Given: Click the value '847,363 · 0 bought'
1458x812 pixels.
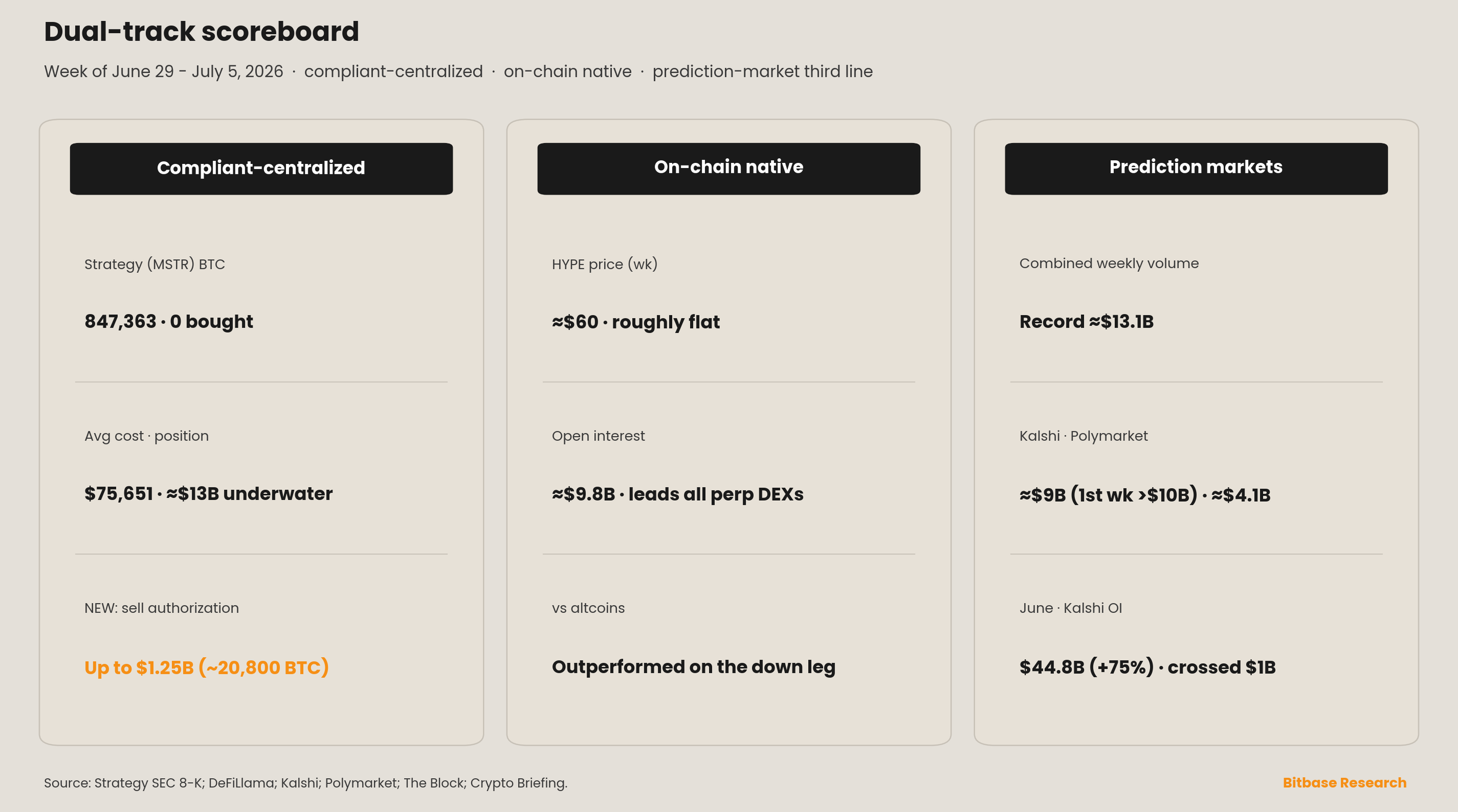Looking at the screenshot, I should tap(169, 321).
